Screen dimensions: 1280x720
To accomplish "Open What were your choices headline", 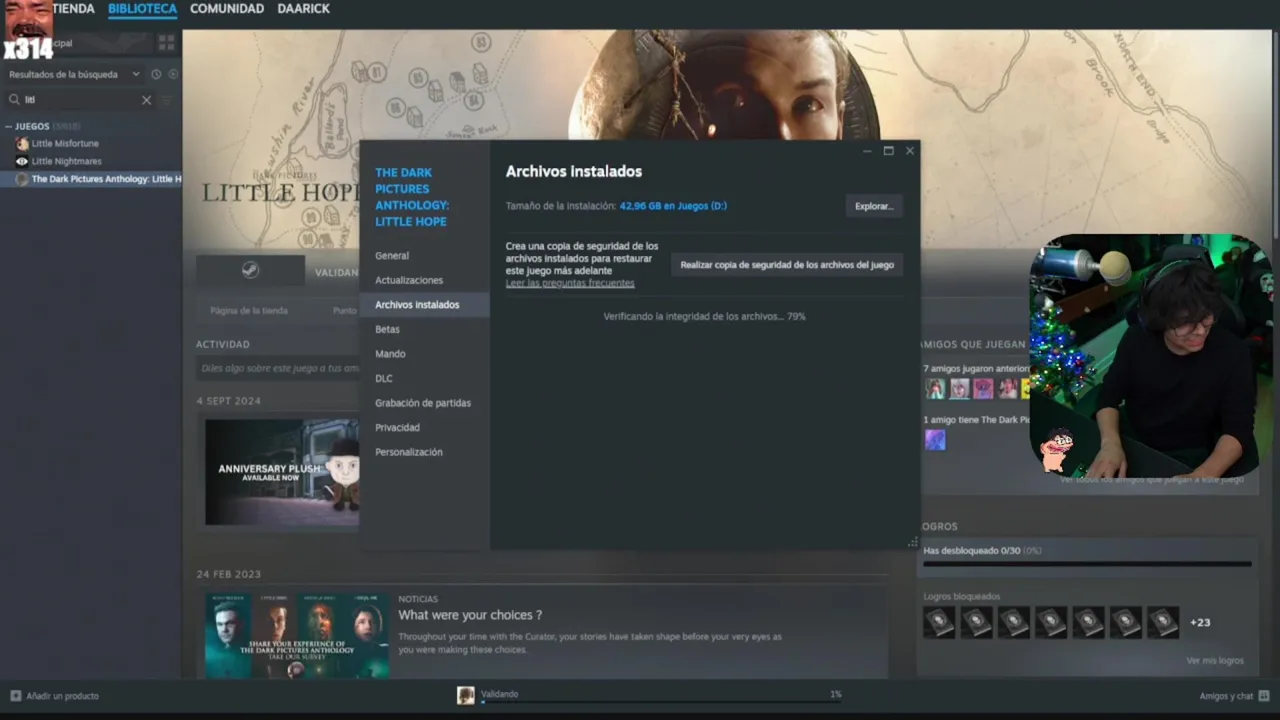I will click(470, 615).
